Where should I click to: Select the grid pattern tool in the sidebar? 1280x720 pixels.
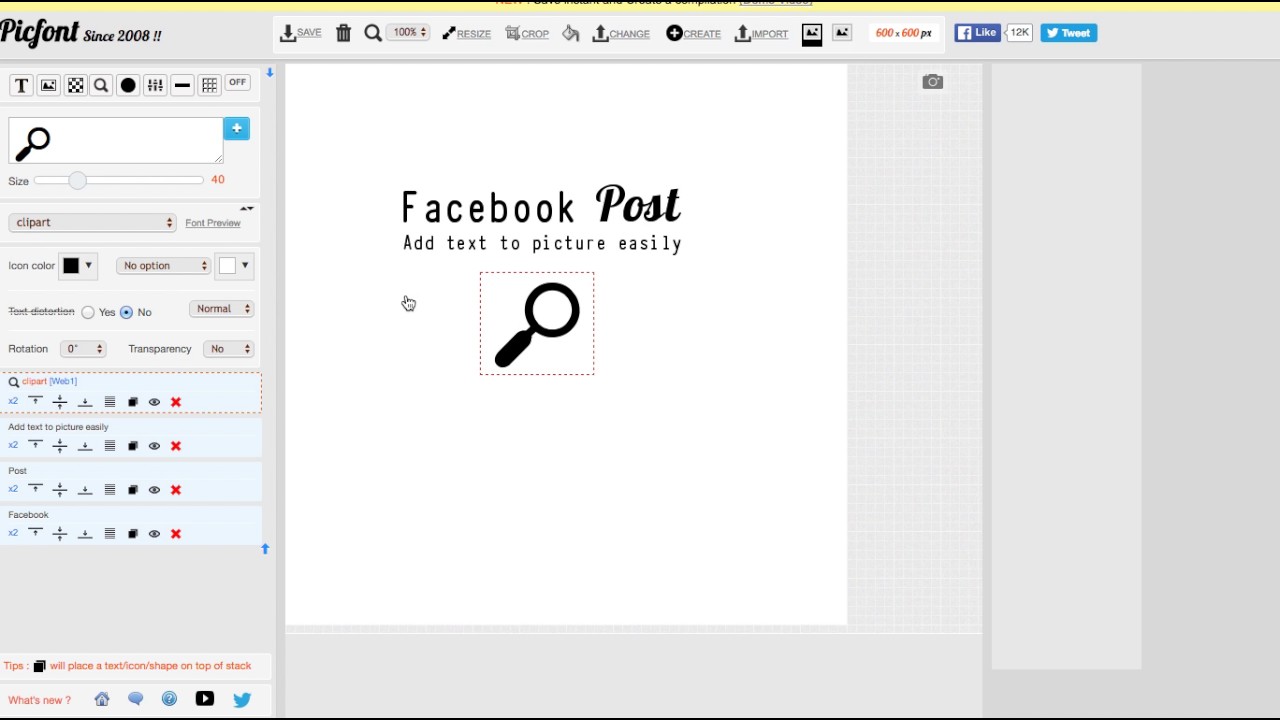coord(209,84)
